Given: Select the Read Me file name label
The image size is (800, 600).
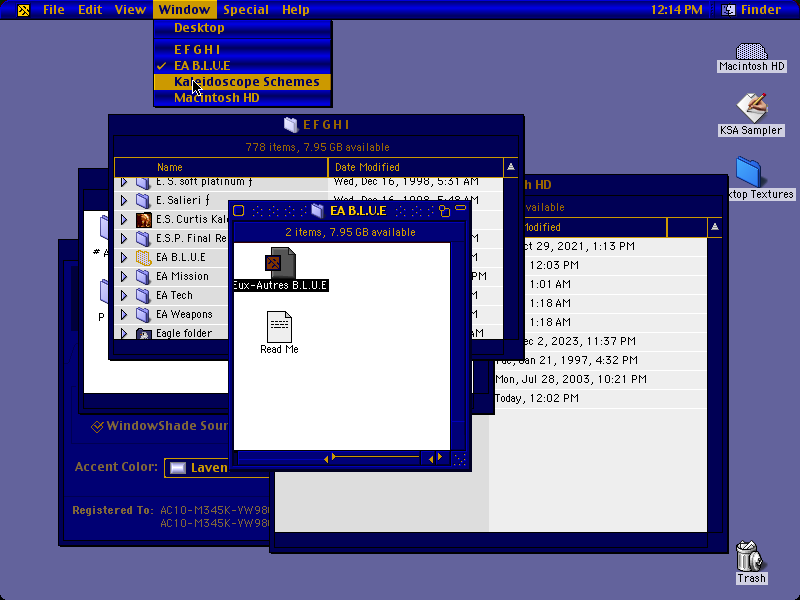Looking at the screenshot, I should (279, 349).
